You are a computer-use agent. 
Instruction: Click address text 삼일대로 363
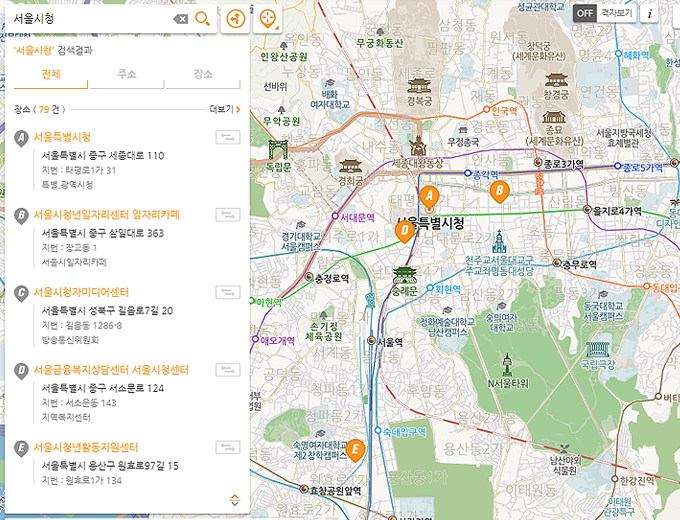pyautogui.click(x=136, y=233)
